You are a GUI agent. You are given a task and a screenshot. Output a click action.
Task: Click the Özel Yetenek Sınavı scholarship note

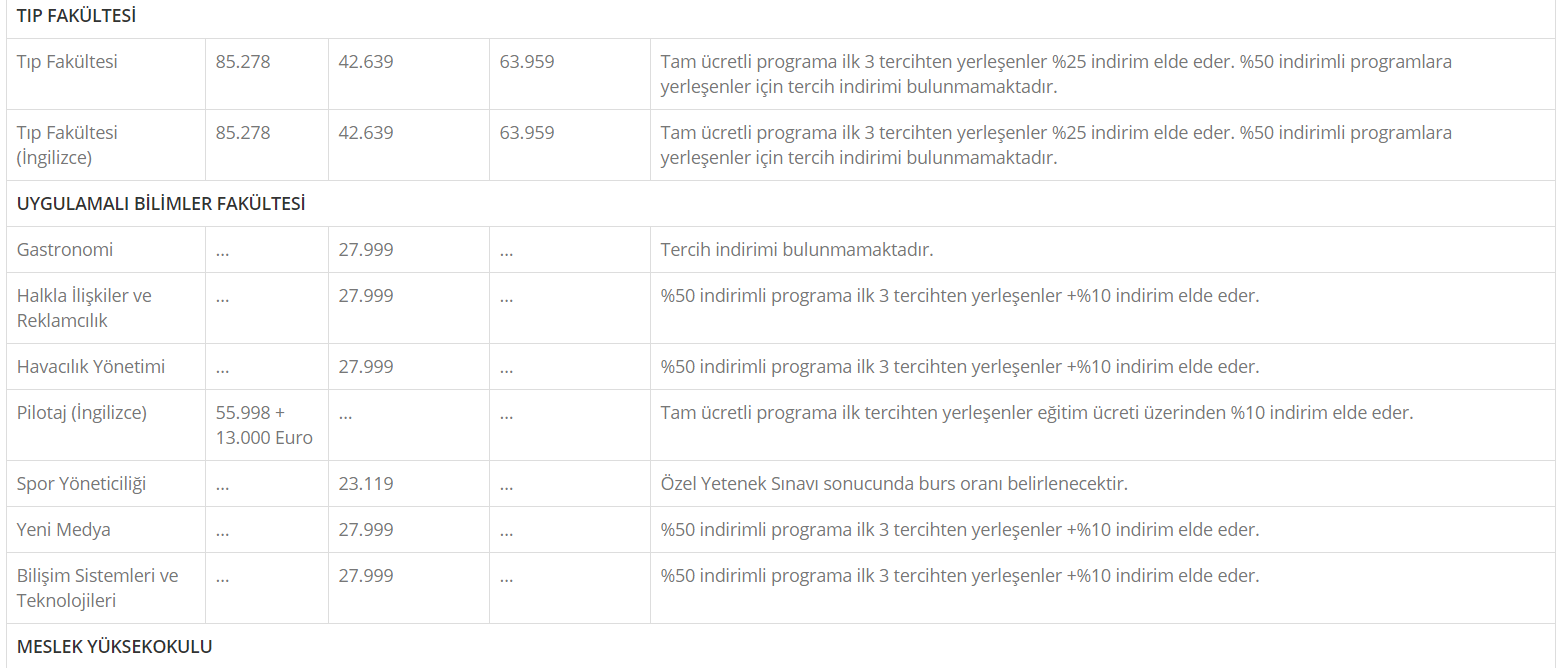(894, 484)
